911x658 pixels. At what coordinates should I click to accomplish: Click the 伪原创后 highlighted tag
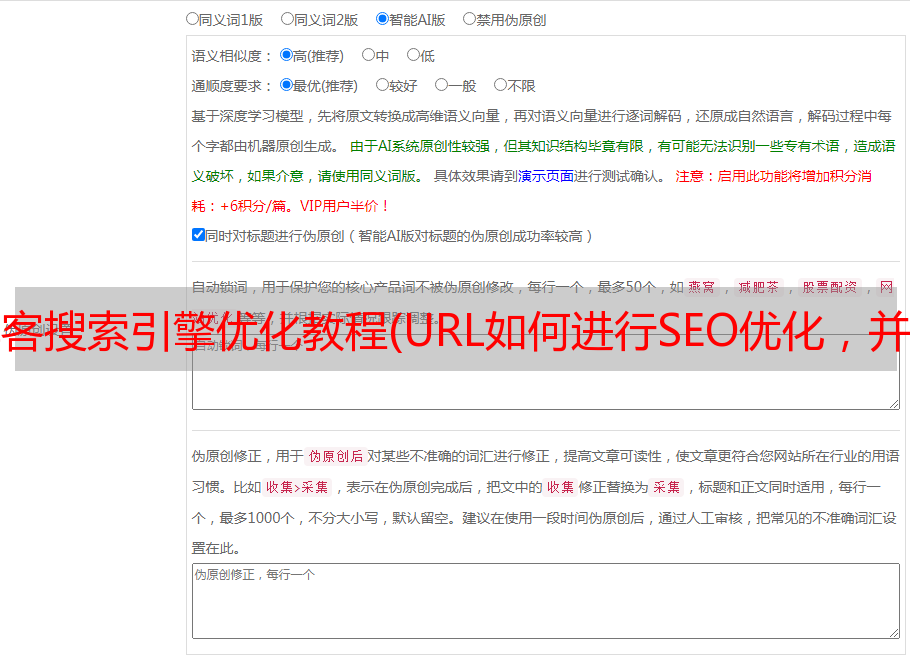pos(336,456)
